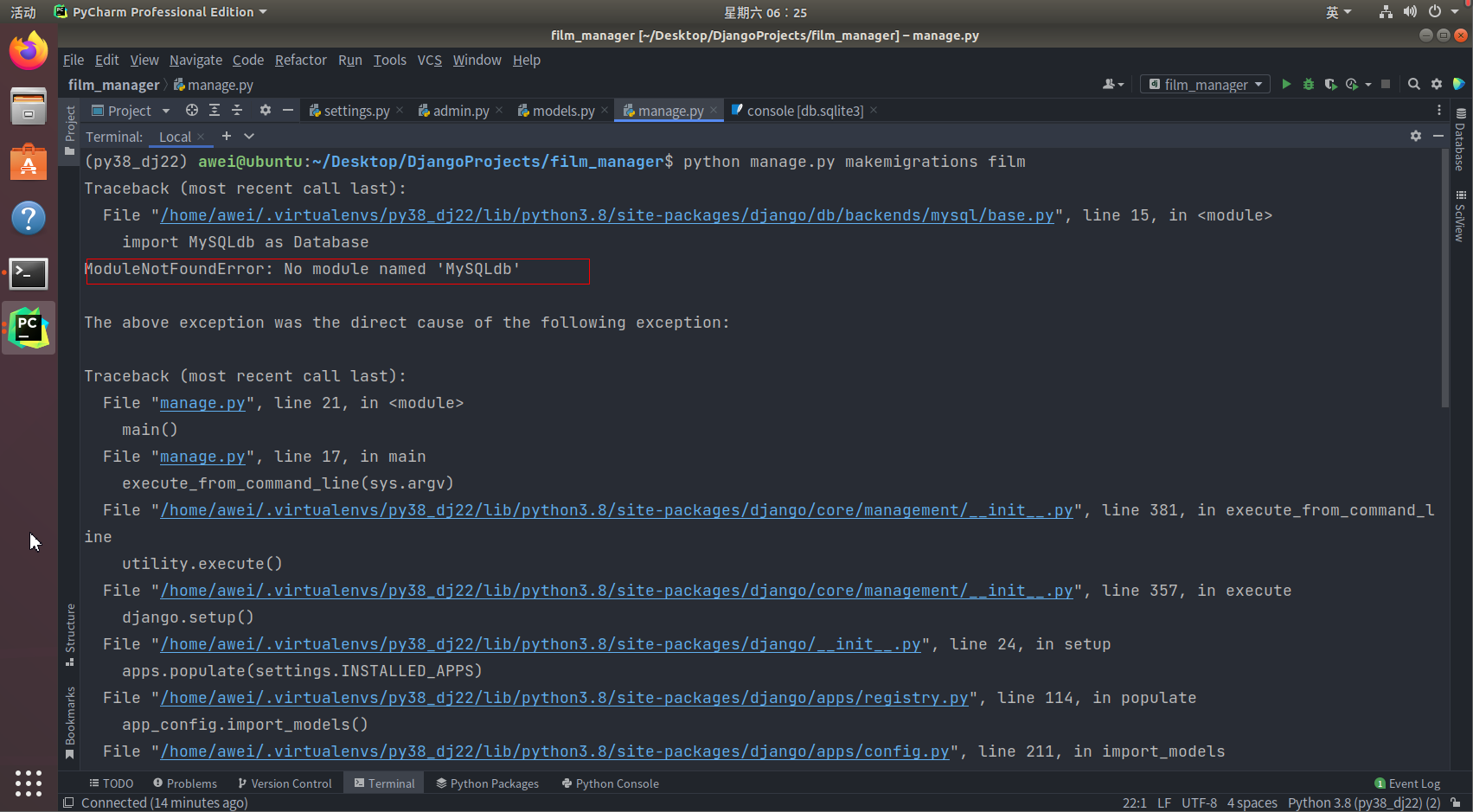
Task: Open the Navigate menu
Action: coord(195,60)
